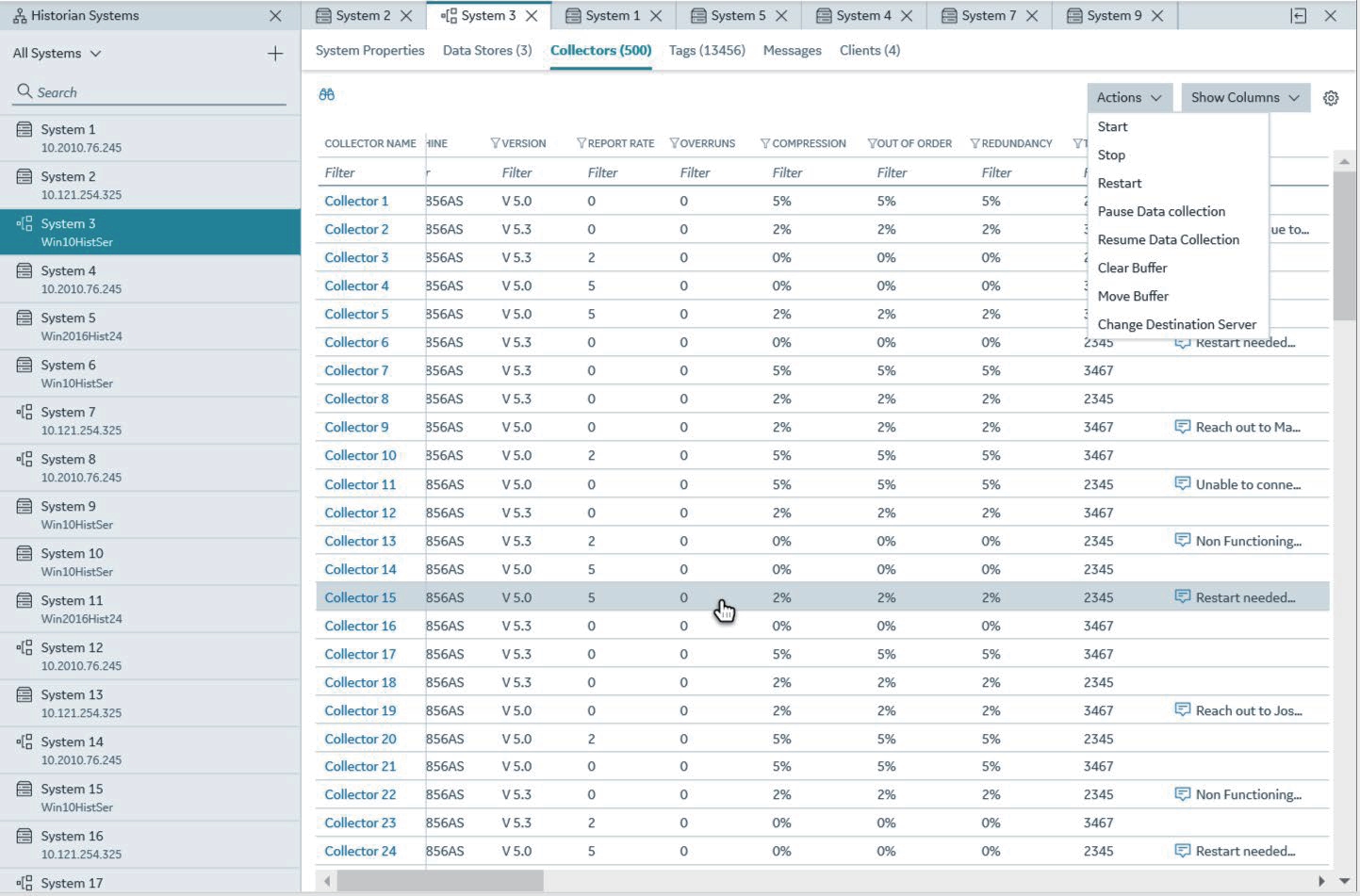Switch to the Tags (13456) tab

[706, 51]
